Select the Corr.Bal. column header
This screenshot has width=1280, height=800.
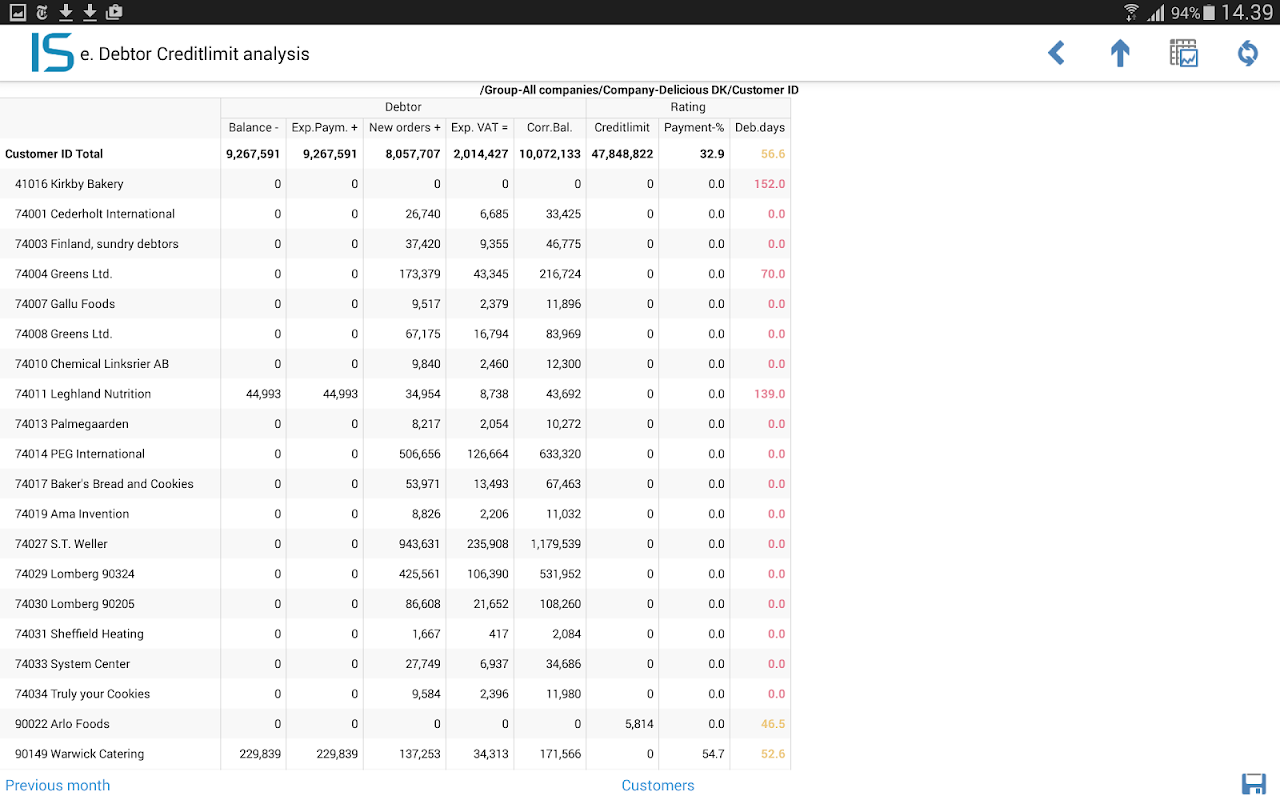click(x=550, y=127)
